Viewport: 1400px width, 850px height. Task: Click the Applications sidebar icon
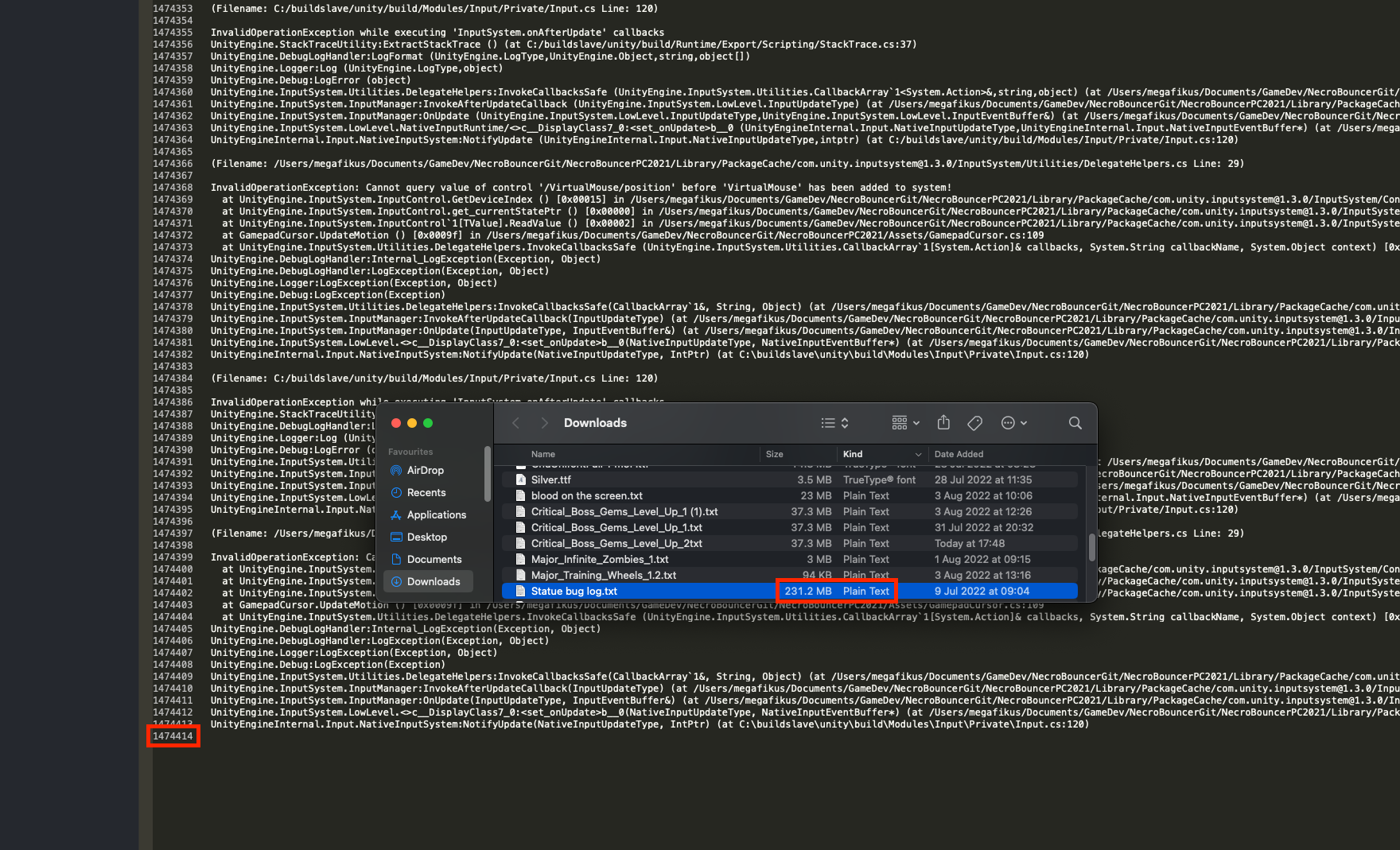[x=396, y=515]
